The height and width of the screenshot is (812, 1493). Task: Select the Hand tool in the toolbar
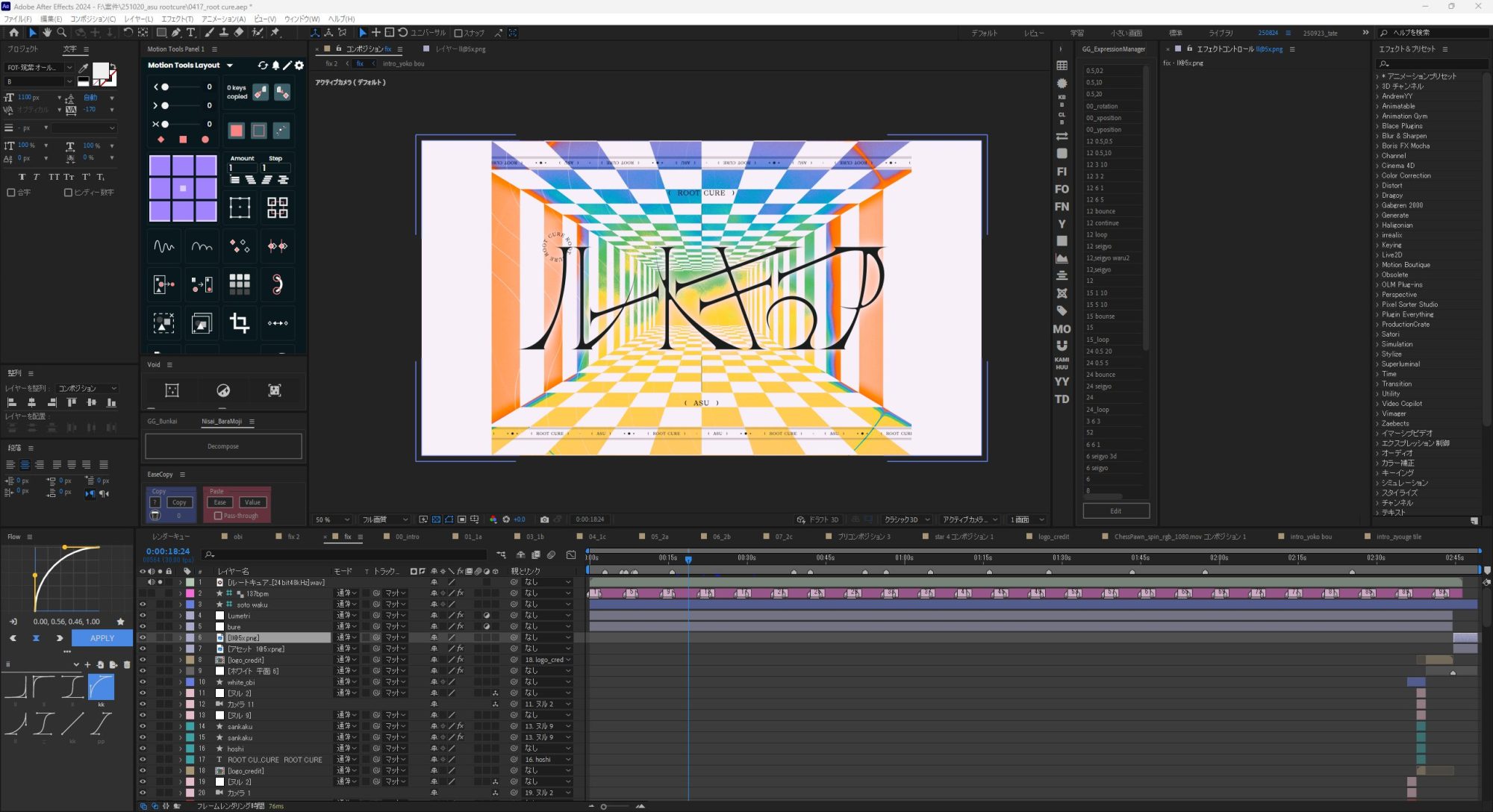coord(47,33)
